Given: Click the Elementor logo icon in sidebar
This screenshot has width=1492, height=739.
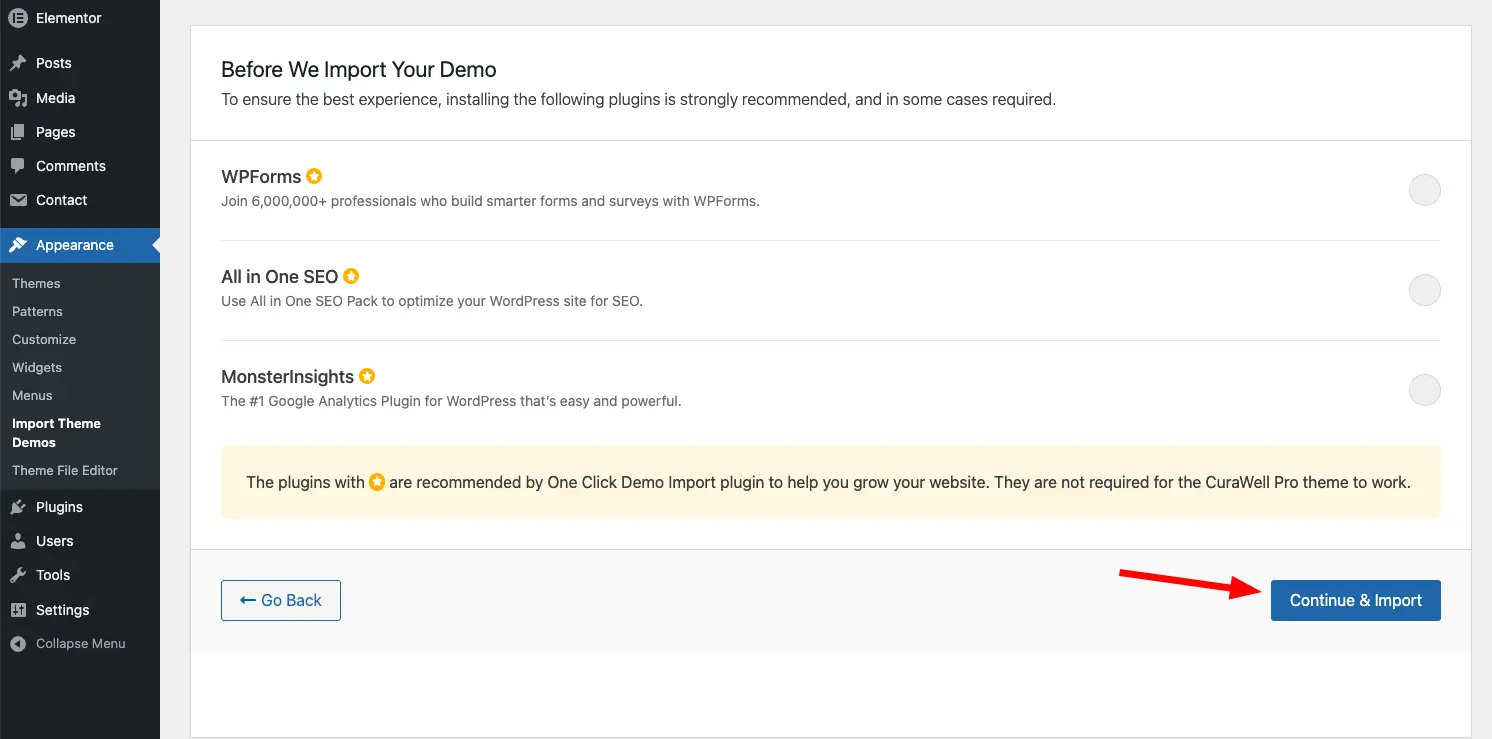Looking at the screenshot, I should (x=18, y=18).
